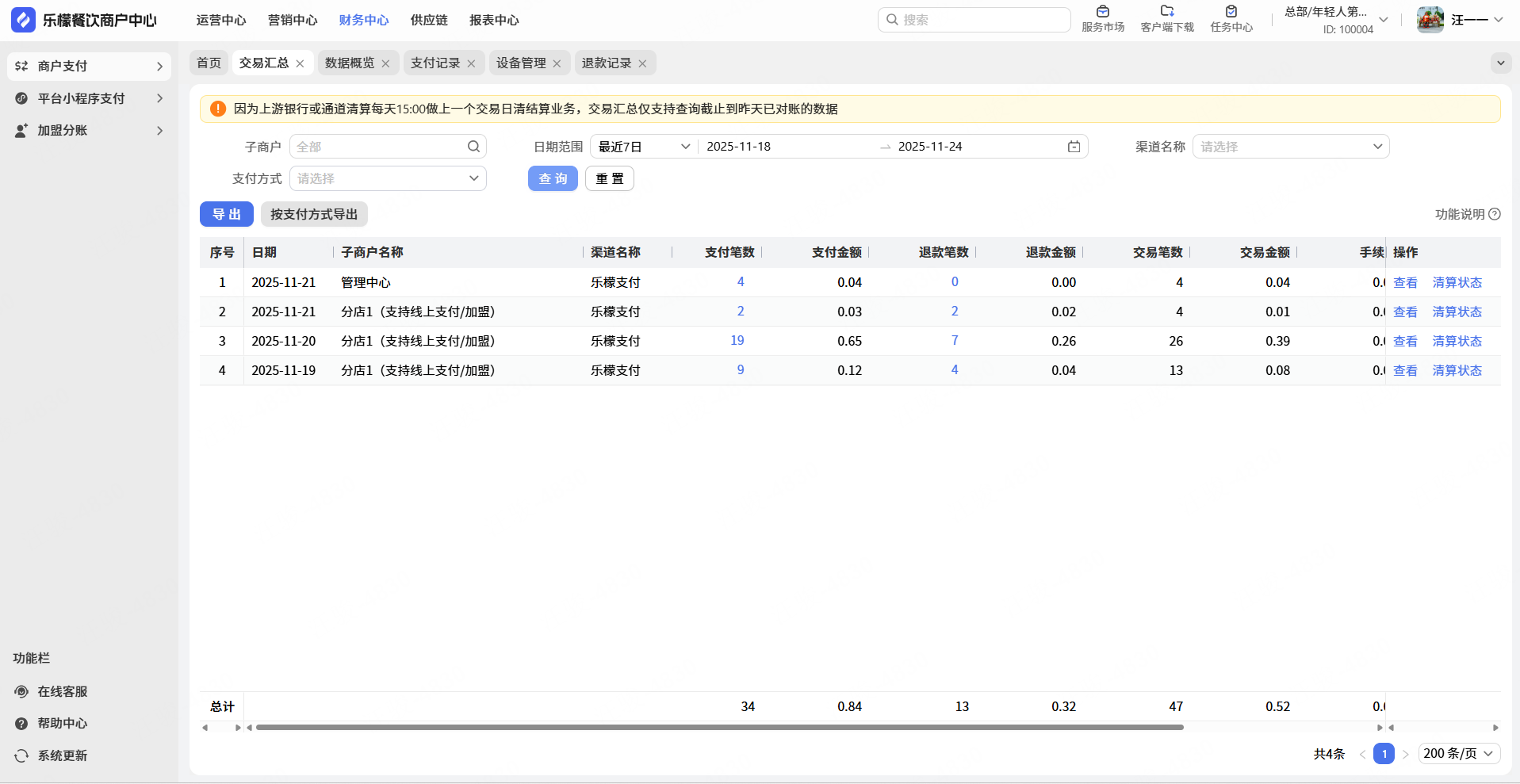This screenshot has width=1520, height=784.
Task: Click the search icon in 子商户 field
Action: (473, 147)
